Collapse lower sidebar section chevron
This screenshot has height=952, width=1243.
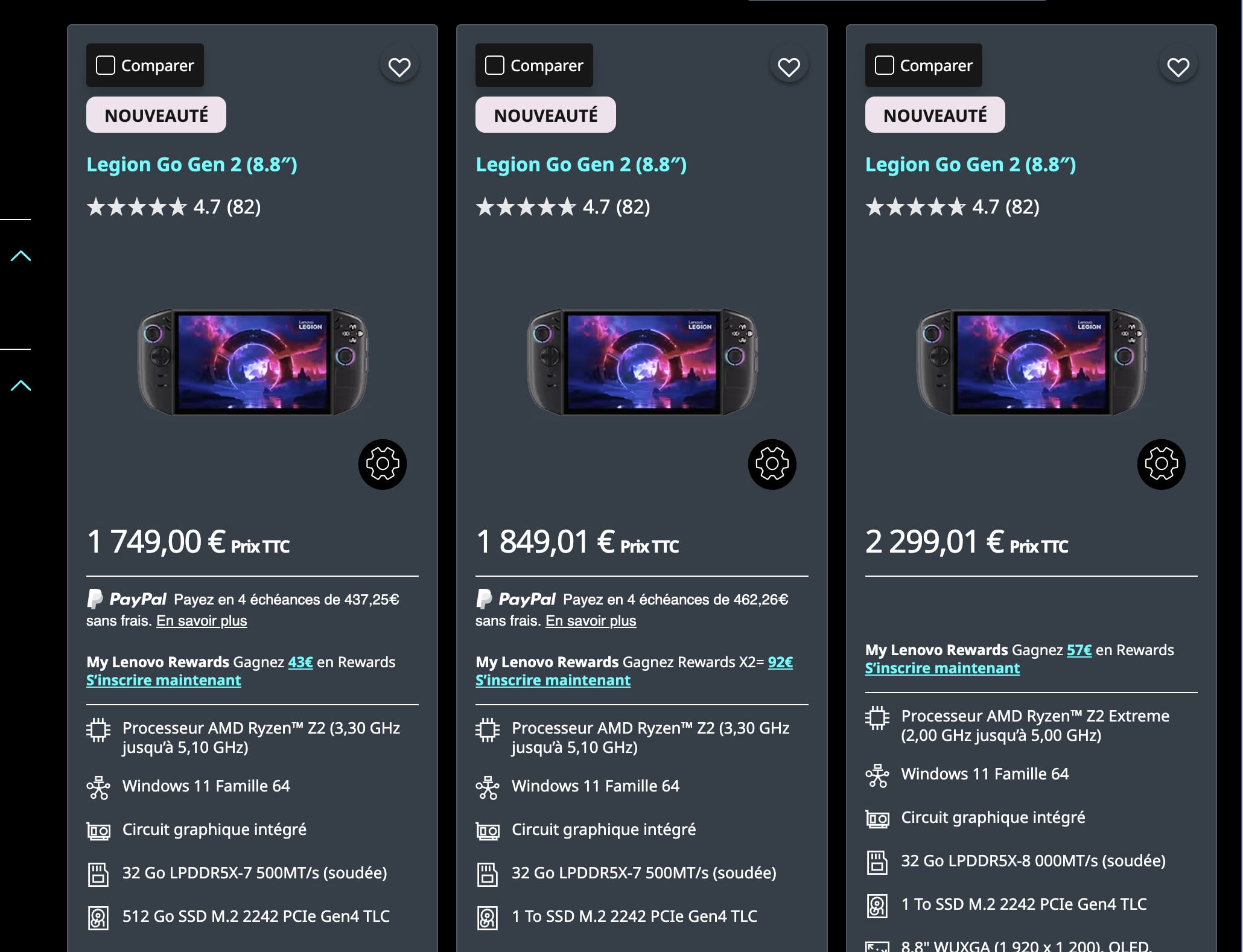[21, 386]
